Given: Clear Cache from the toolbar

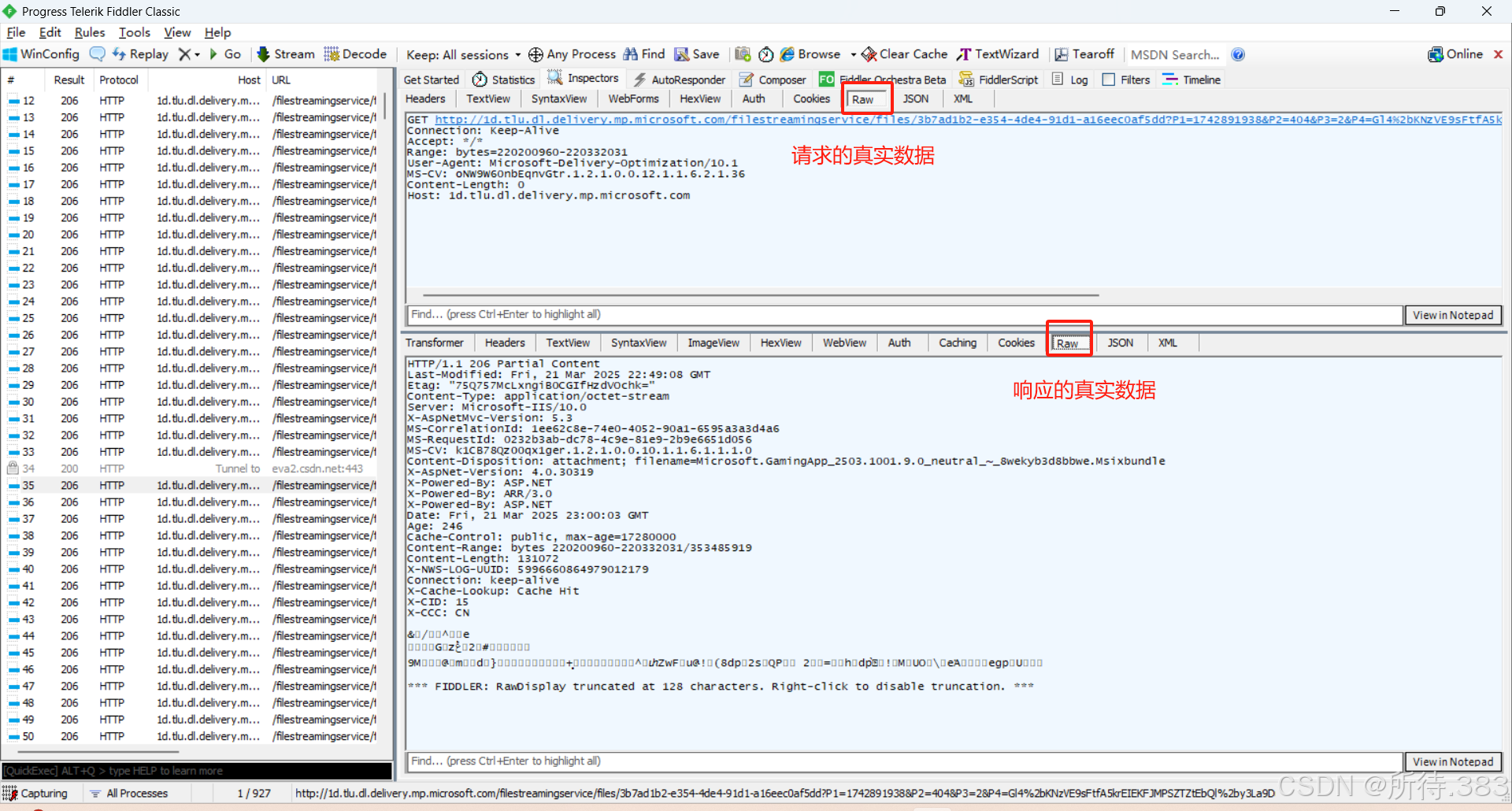Looking at the screenshot, I should coord(904,54).
